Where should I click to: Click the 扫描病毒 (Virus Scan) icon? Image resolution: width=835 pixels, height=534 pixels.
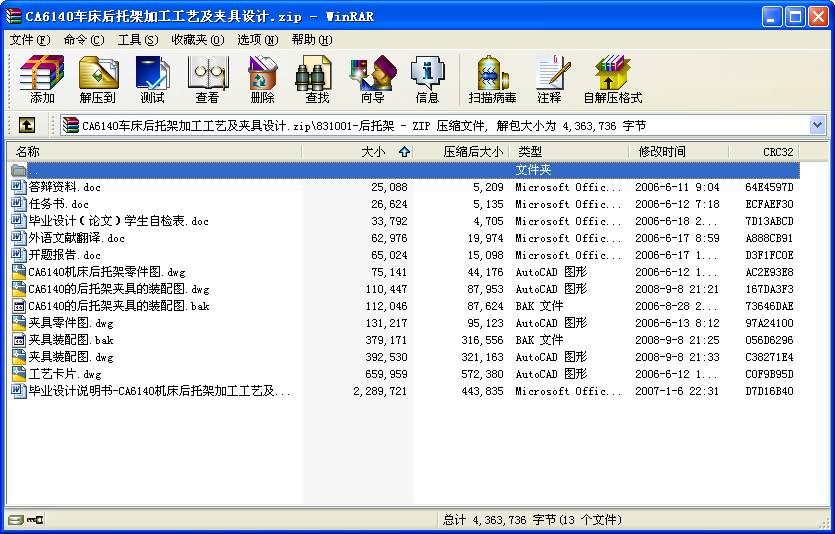point(493,79)
